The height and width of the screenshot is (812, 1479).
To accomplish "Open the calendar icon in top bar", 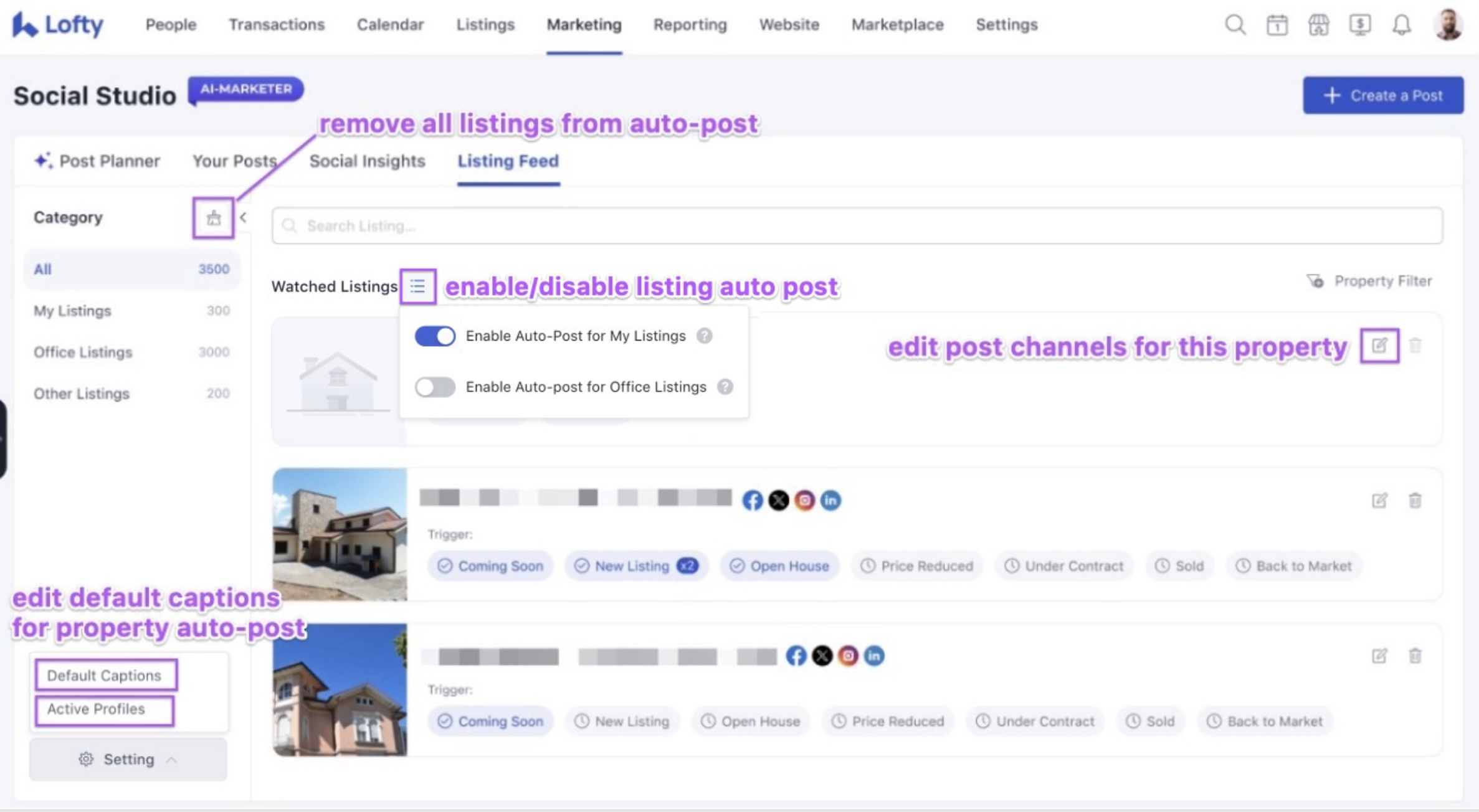I will tap(1277, 25).
